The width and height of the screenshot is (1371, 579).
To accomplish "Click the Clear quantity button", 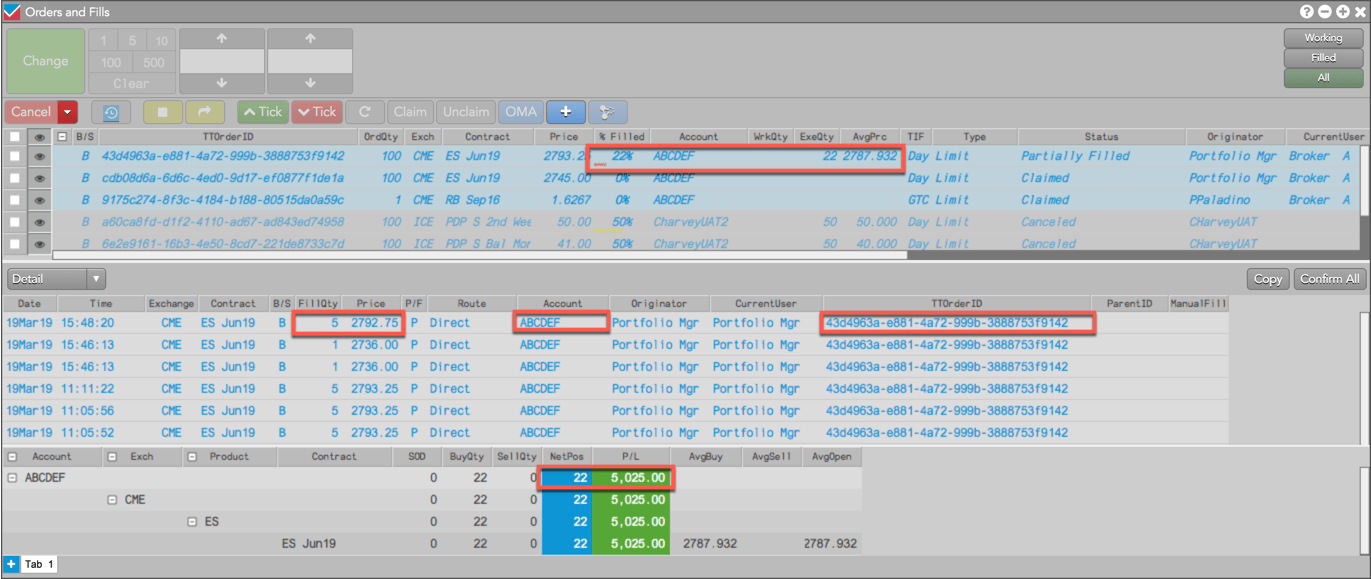I will point(132,83).
